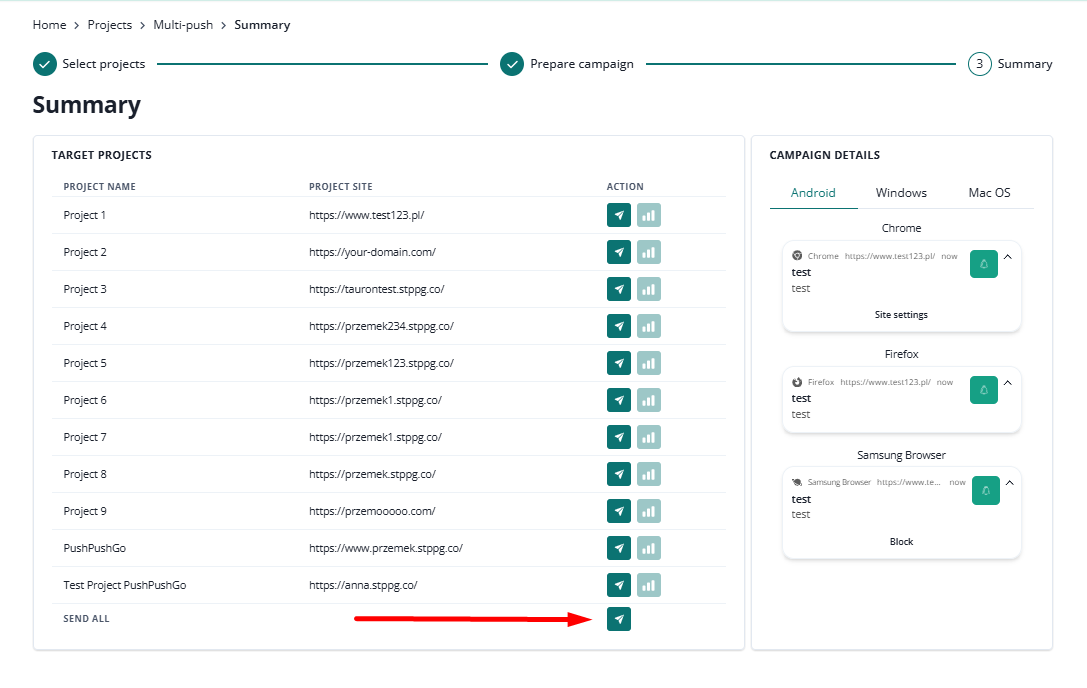Switch to the Mac OS preview tab
1087x688 pixels.
click(989, 193)
